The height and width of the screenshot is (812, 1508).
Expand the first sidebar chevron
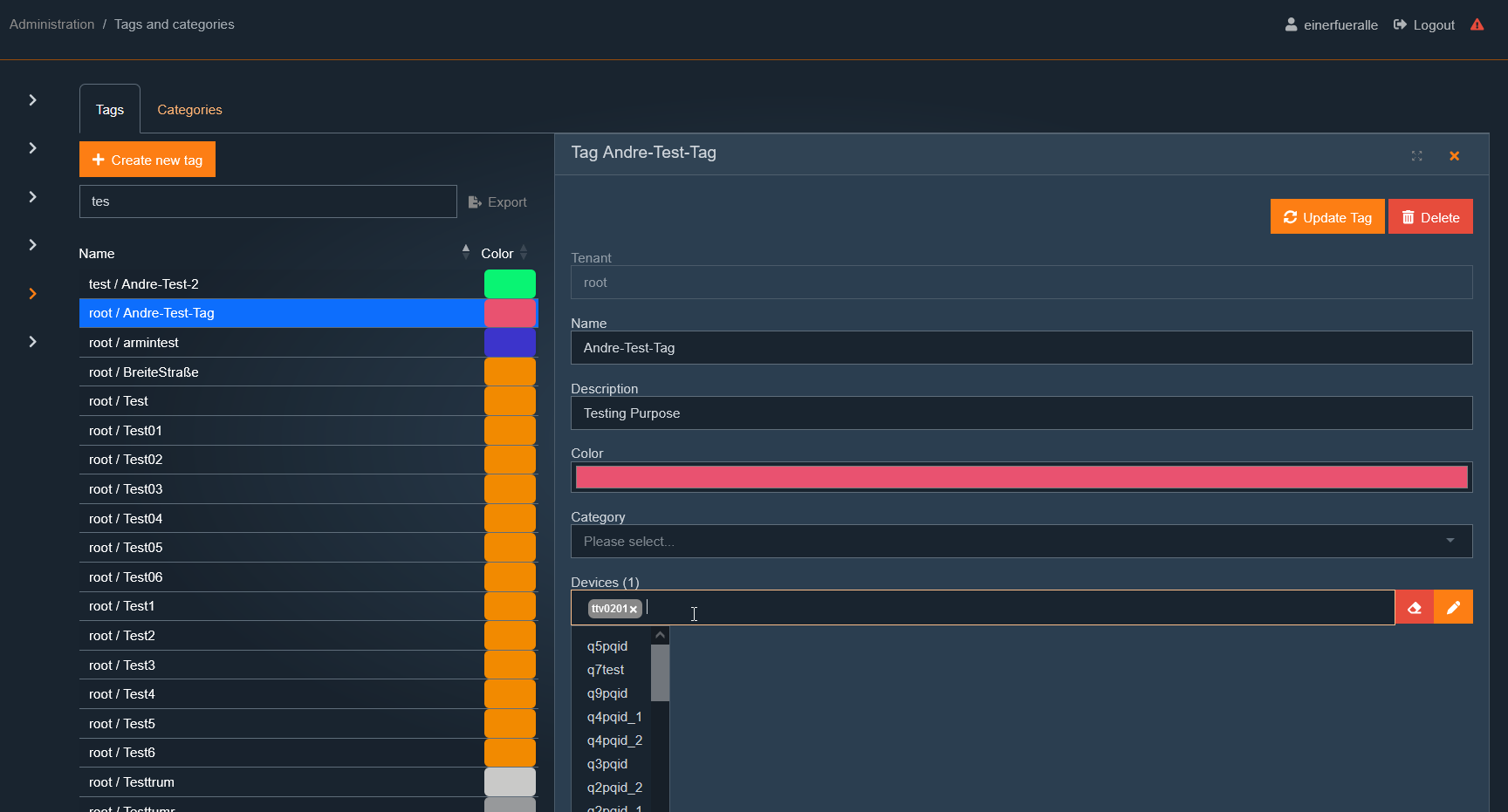(32, 100)
